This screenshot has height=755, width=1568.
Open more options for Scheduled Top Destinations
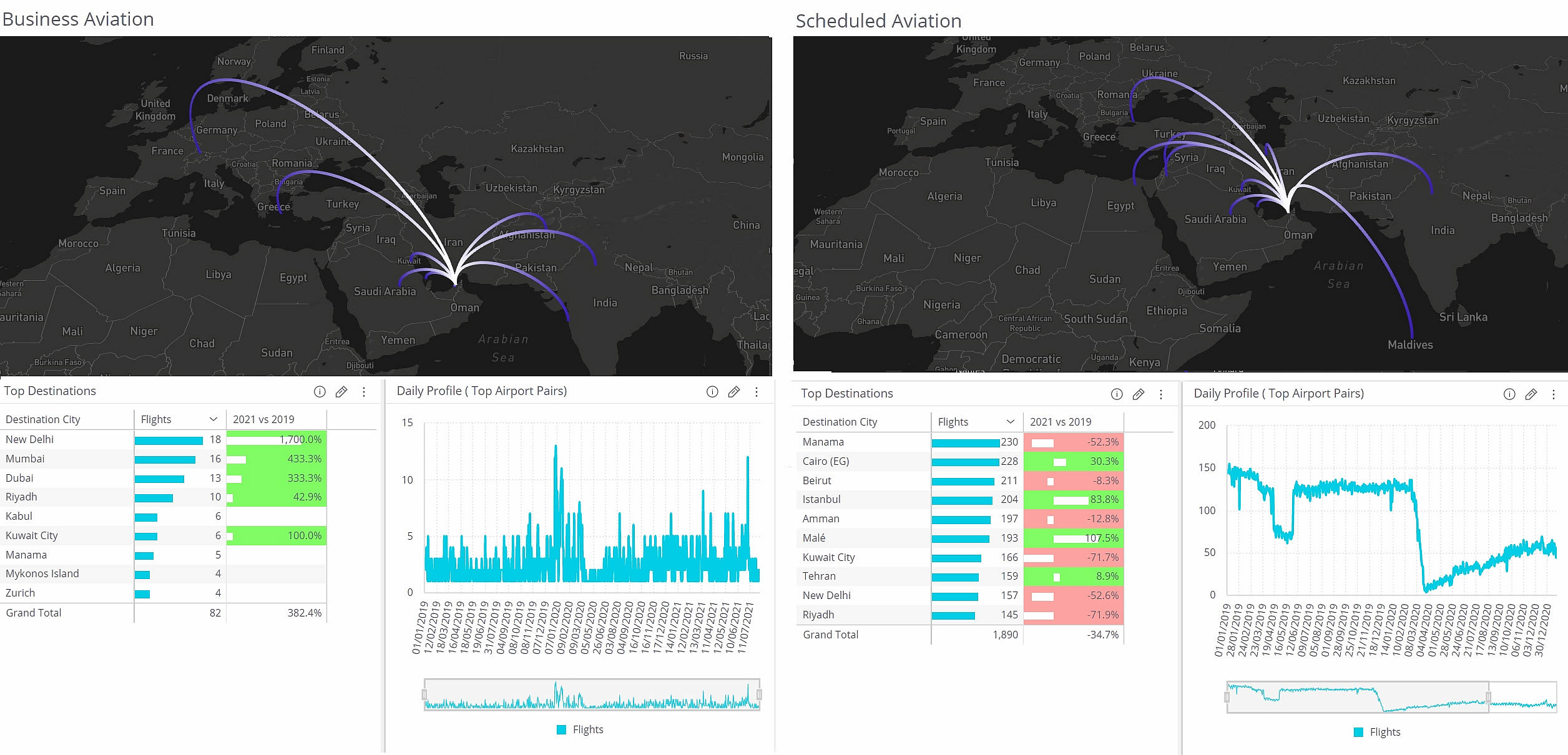click(x=1161, y=394)
